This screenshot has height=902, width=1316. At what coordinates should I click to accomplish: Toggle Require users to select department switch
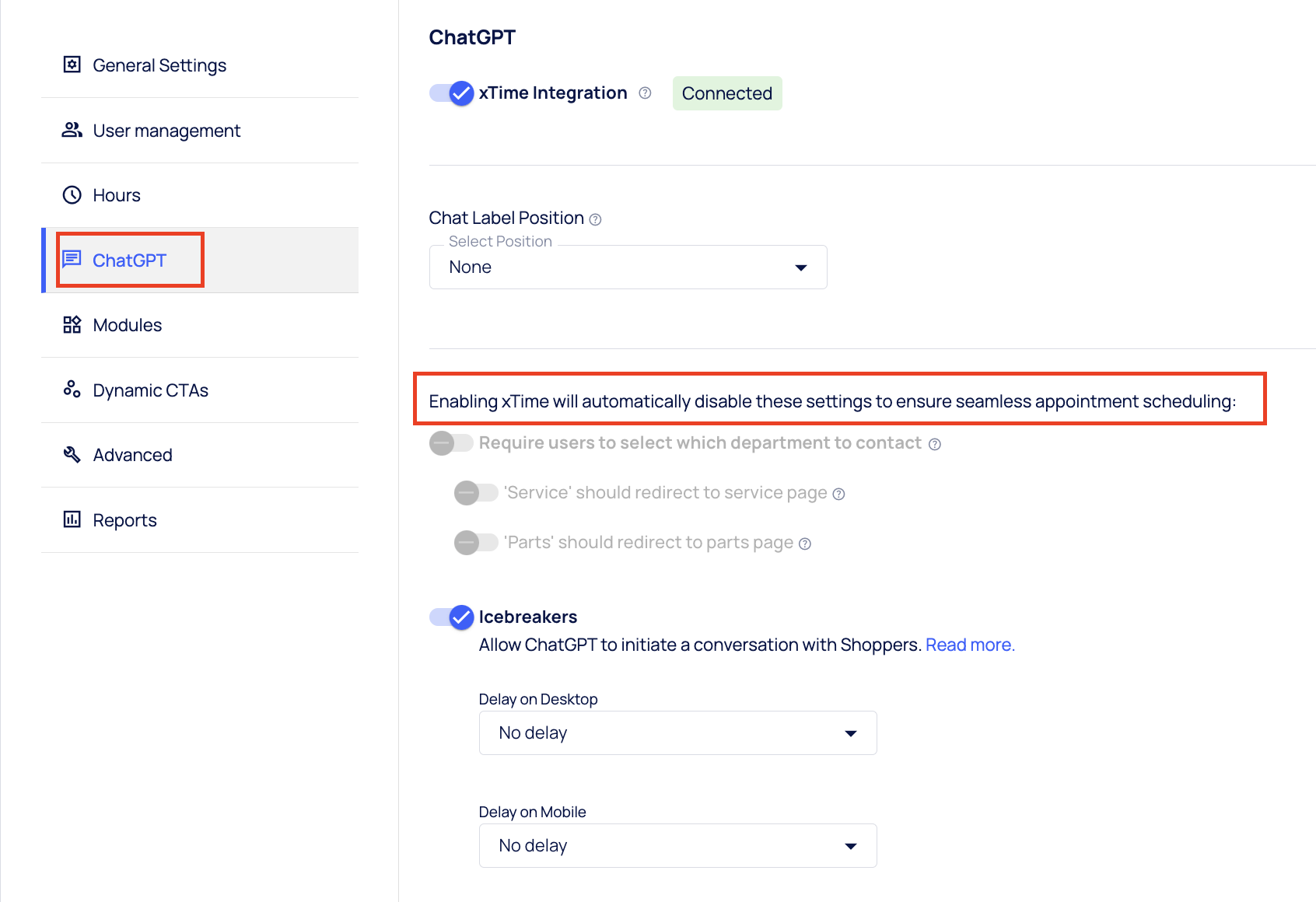point(451,443)
